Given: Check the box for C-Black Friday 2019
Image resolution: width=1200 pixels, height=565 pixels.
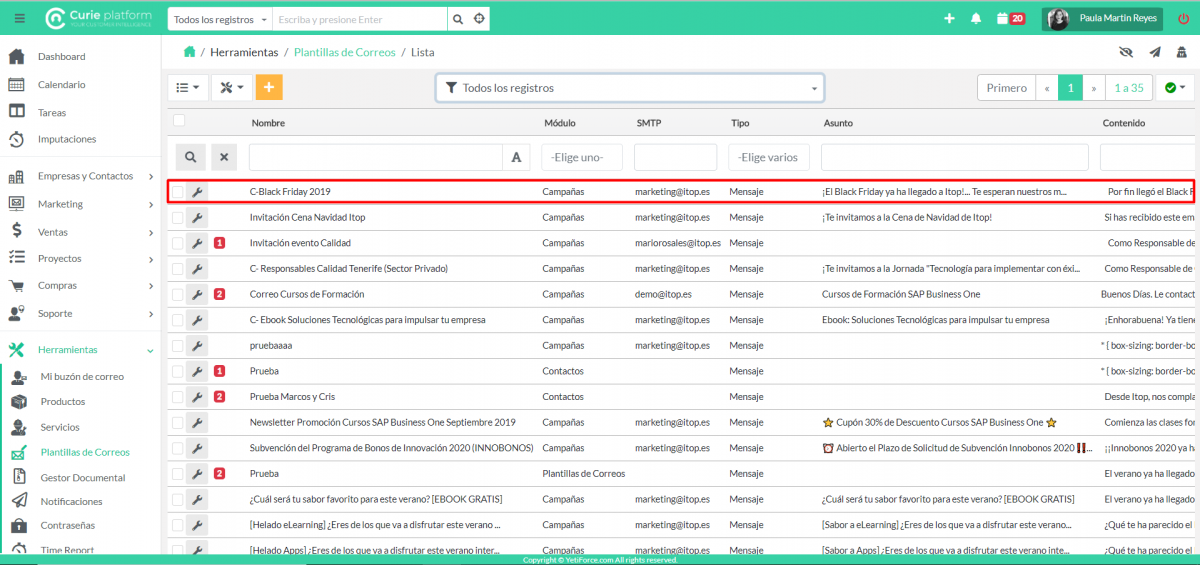Looking at the screenshot, I should click(x=177, y=191).
